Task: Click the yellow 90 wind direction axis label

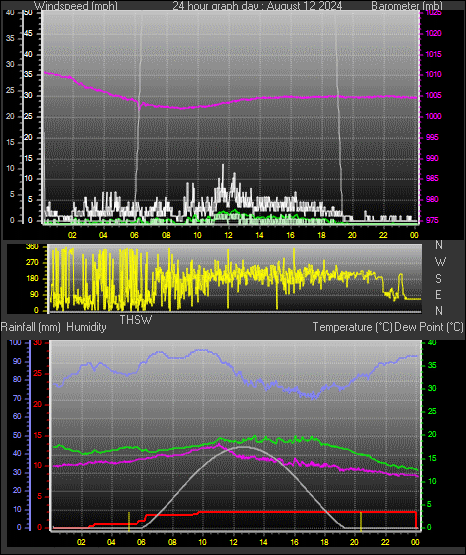Action: [34, 294]
